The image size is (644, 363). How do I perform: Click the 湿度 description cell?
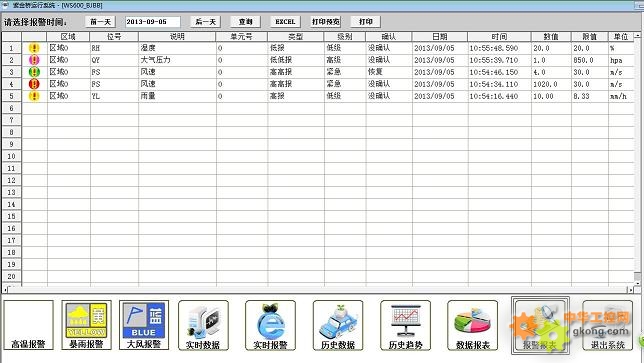point(177,48)
